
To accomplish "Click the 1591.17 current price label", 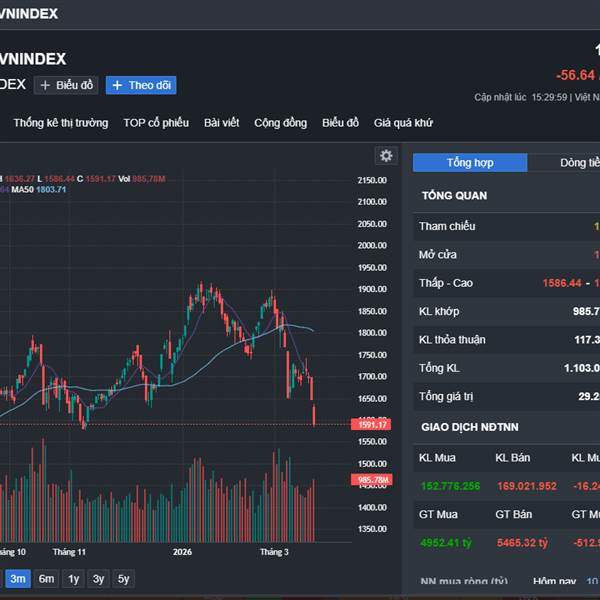I will [x=371, y=424].
